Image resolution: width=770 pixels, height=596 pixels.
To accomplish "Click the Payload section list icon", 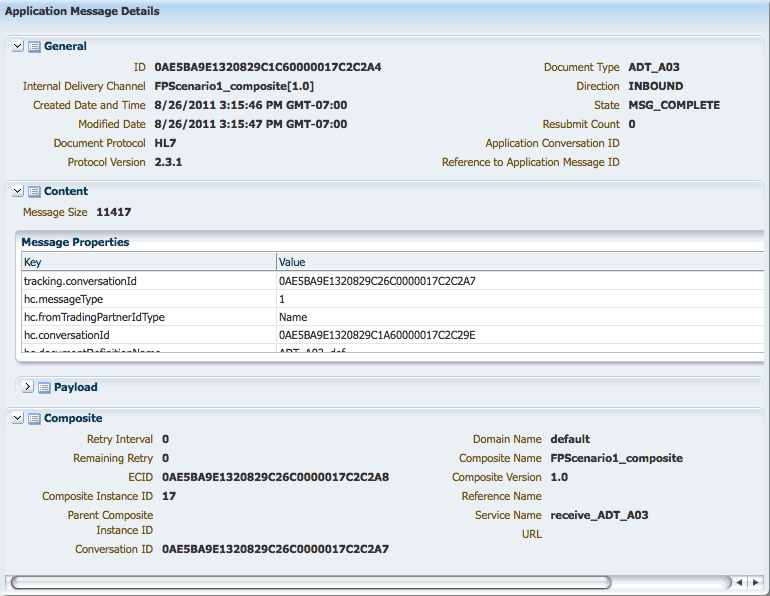I will 44,387.
